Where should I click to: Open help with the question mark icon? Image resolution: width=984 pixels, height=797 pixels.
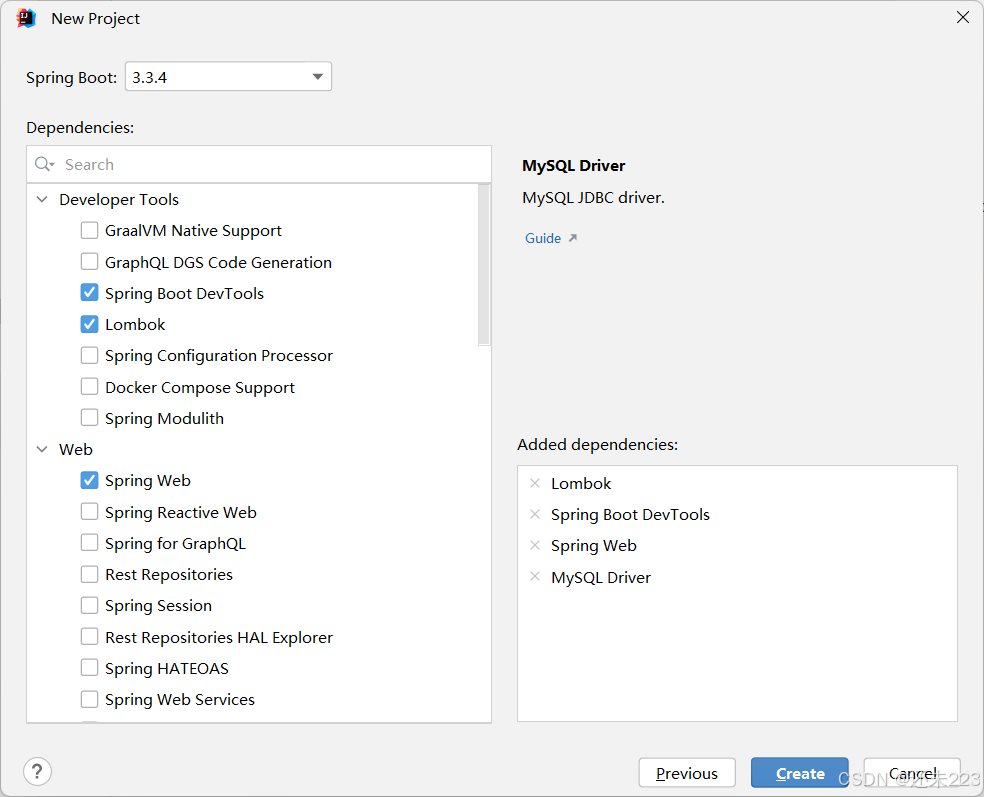[x=37, y=772]
